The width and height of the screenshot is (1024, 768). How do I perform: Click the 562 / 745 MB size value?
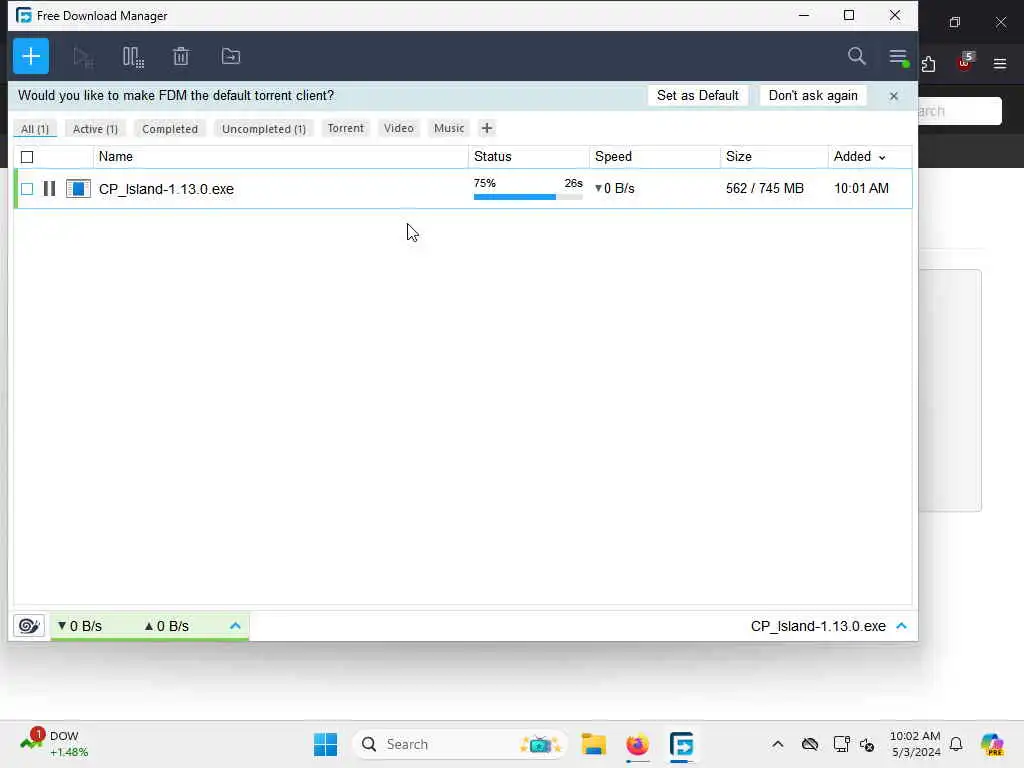click(x=765, y=188)
